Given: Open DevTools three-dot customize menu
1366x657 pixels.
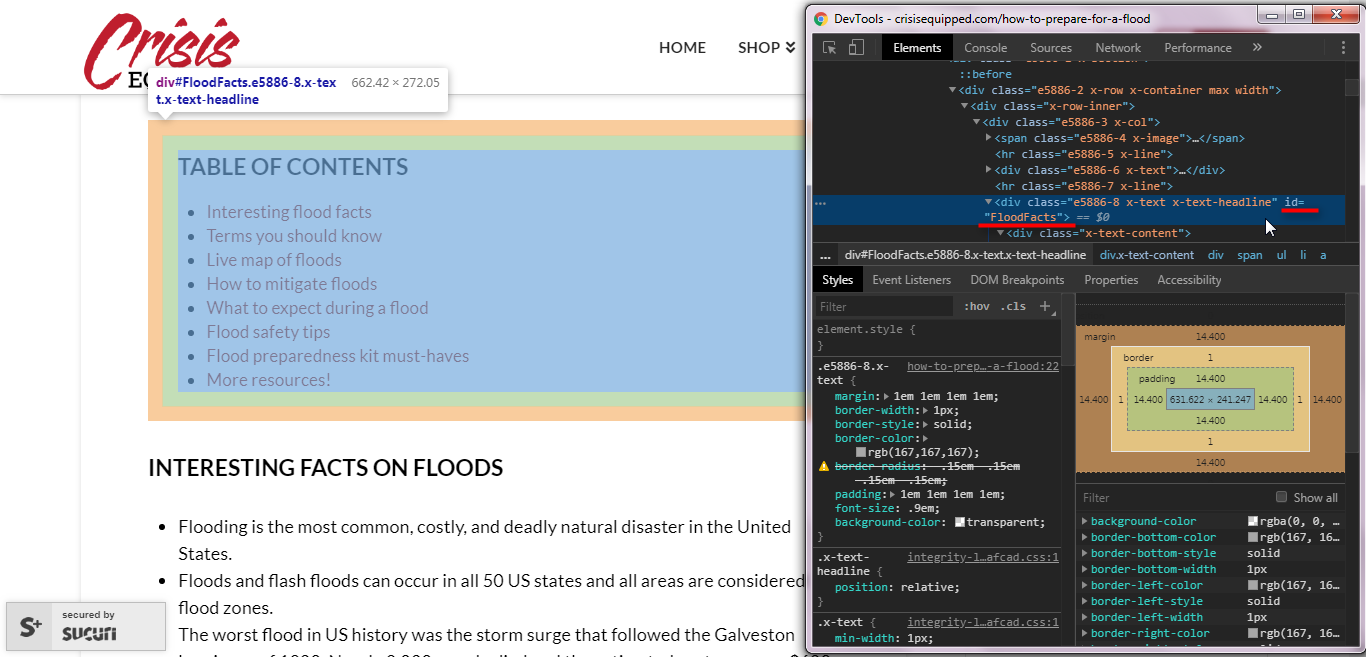Looking at the screenshot, I should tap(1342, 47).
